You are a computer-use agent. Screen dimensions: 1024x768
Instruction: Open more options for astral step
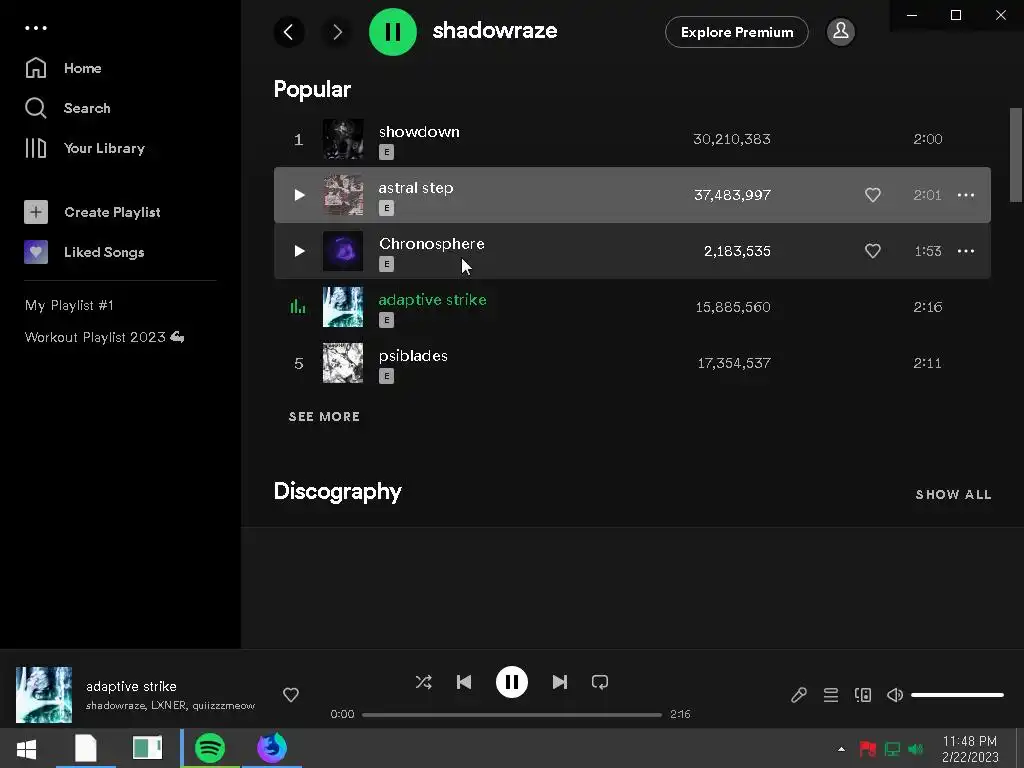966,195
